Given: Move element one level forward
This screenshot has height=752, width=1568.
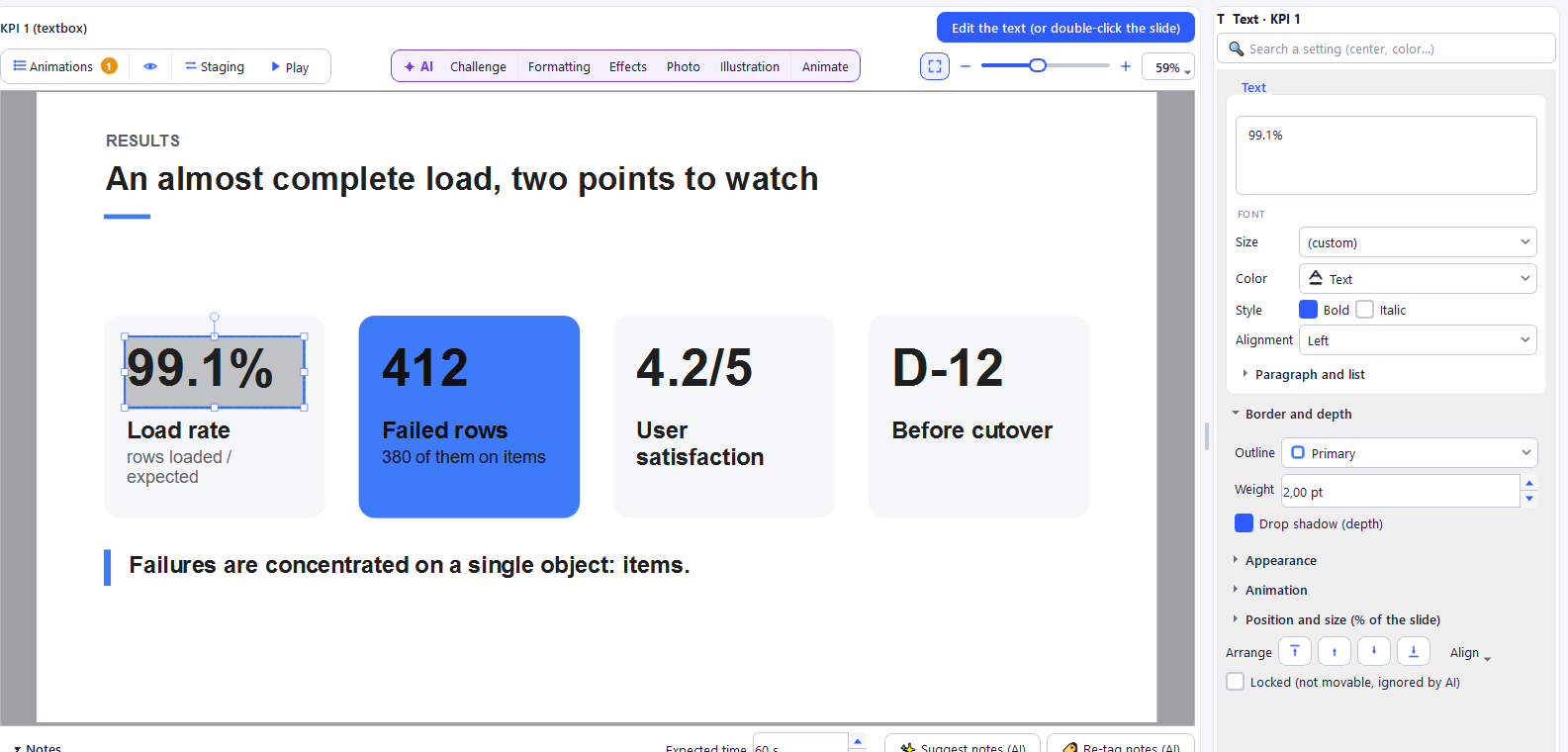Looking at the screenshot, I should (1335, 651).
